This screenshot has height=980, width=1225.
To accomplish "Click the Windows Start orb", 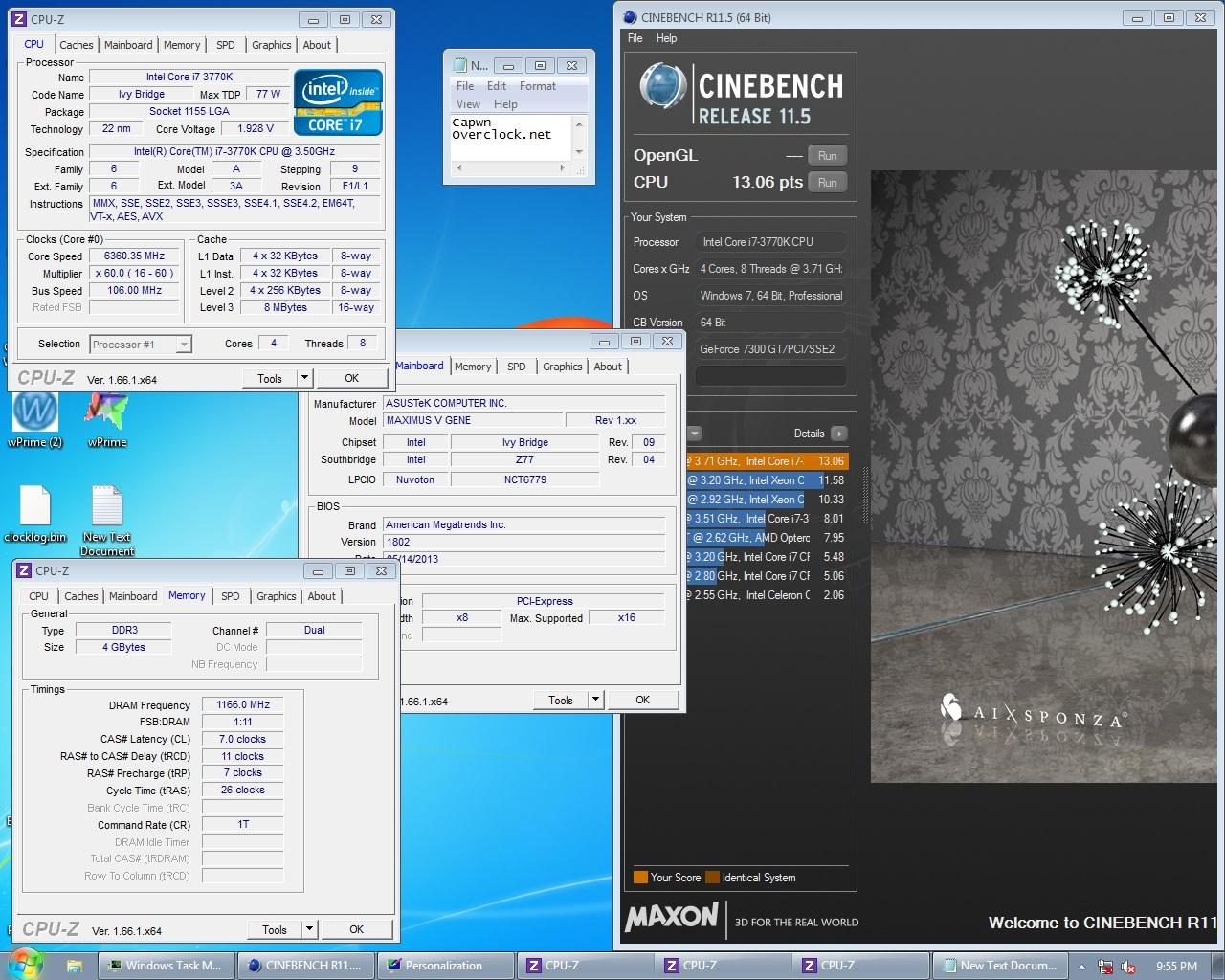I will coord(26,964).
